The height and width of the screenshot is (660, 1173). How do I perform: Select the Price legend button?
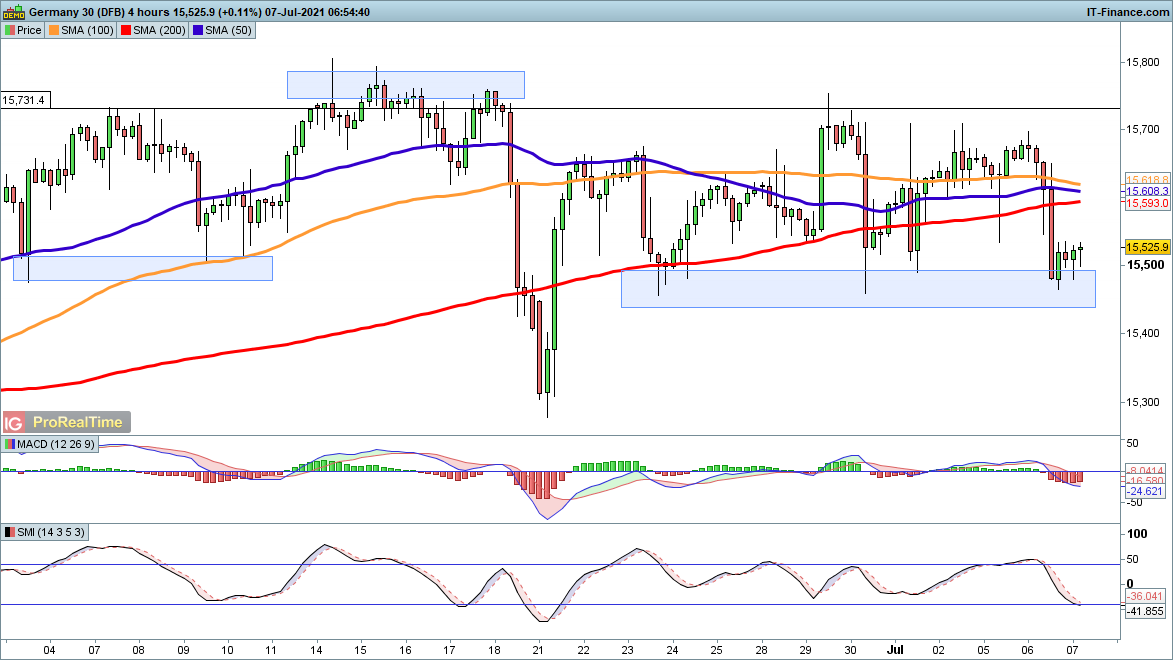coord(23,30)
